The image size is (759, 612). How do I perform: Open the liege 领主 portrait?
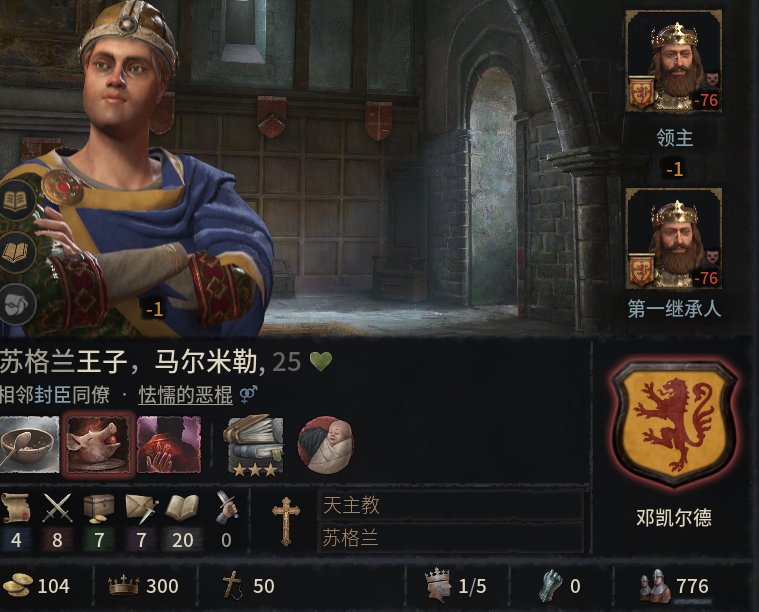pos(674,61)
